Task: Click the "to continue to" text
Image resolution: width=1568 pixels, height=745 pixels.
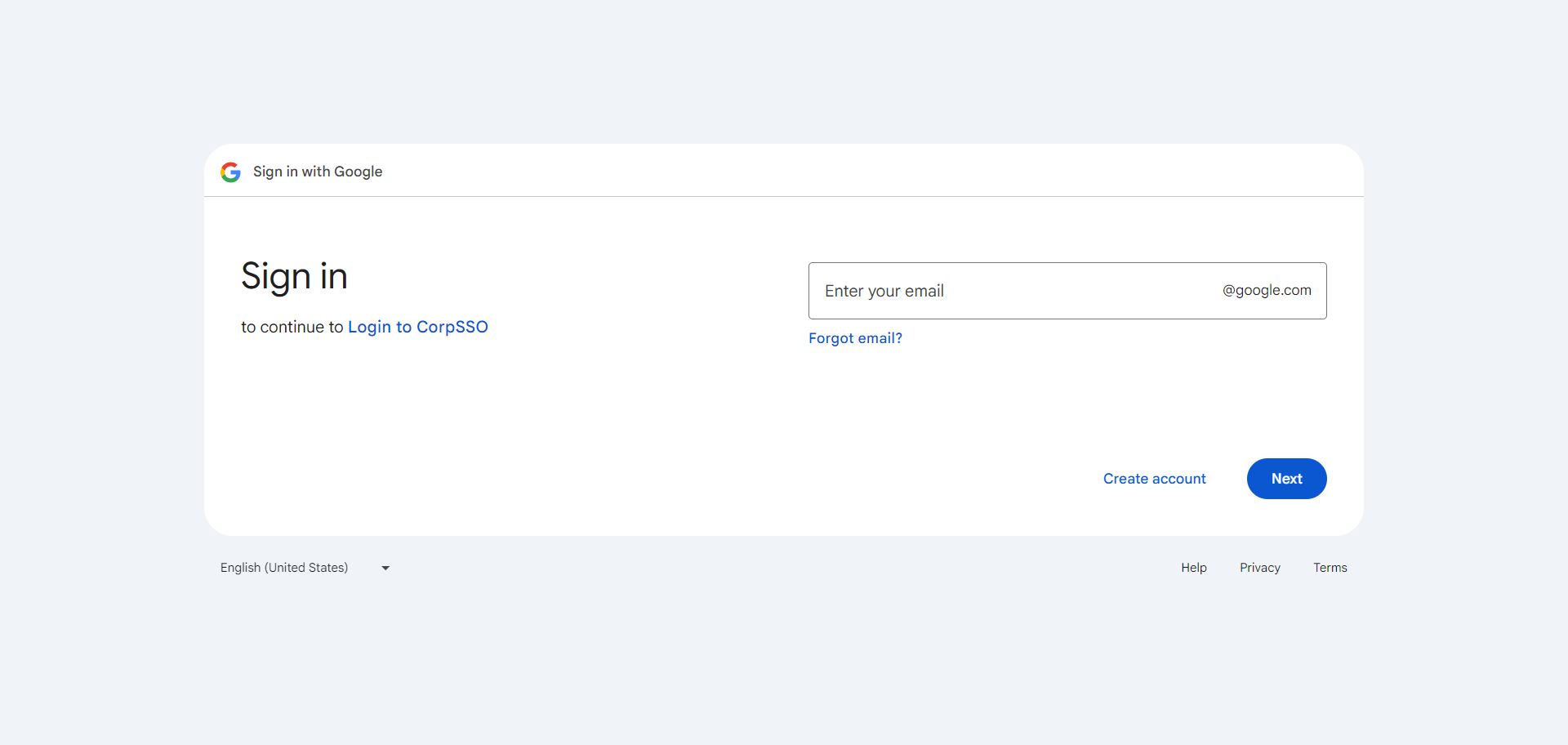Action: [x=292, y=327]
